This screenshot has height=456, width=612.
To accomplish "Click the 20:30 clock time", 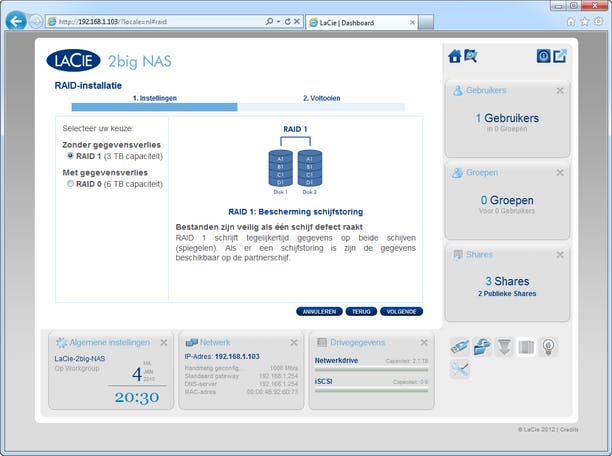I will tap(137, 397).
